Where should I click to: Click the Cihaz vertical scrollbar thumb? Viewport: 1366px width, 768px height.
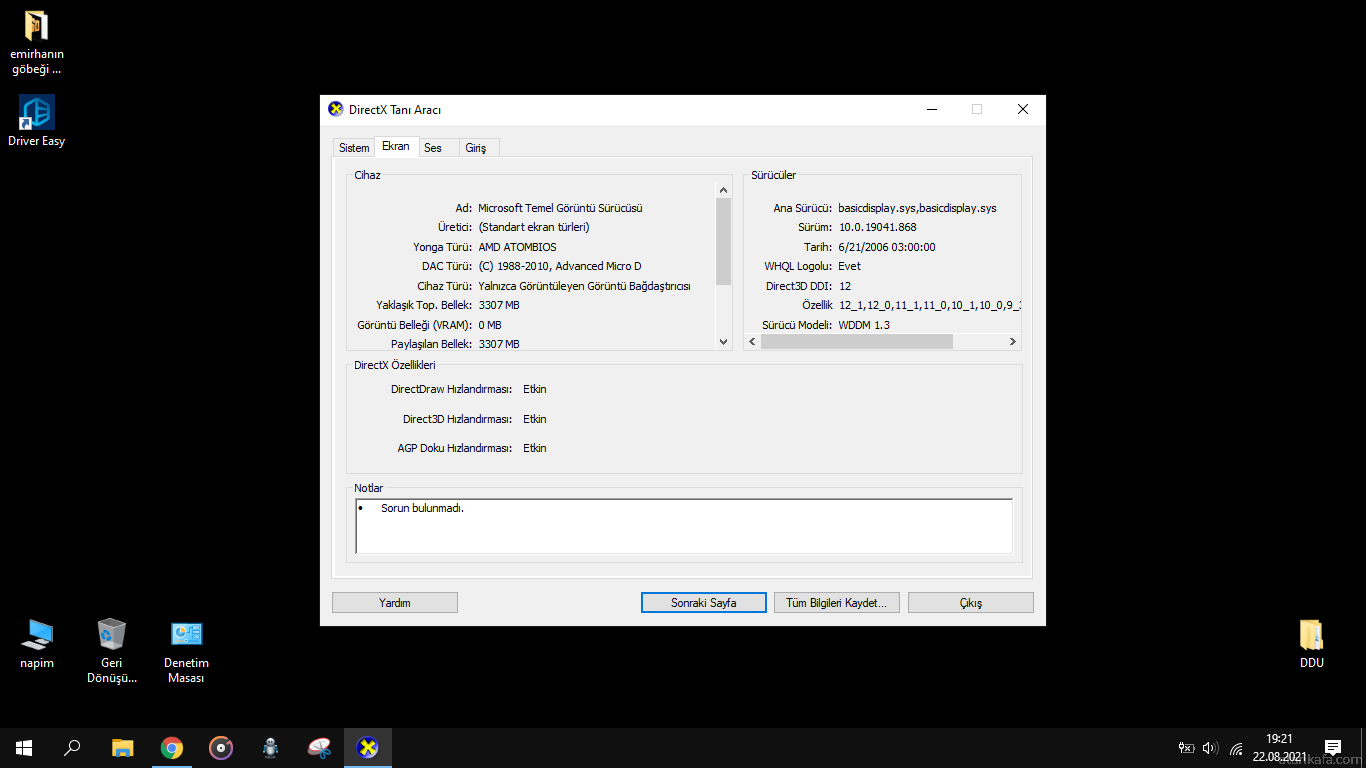tap(725, 241)
